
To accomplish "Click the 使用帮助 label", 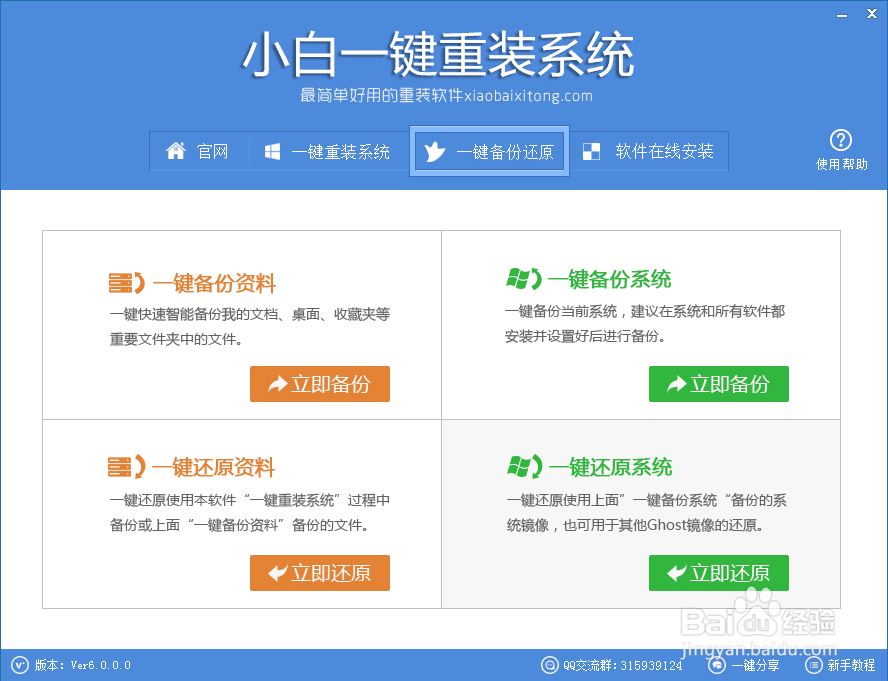I will coord(842,164).
